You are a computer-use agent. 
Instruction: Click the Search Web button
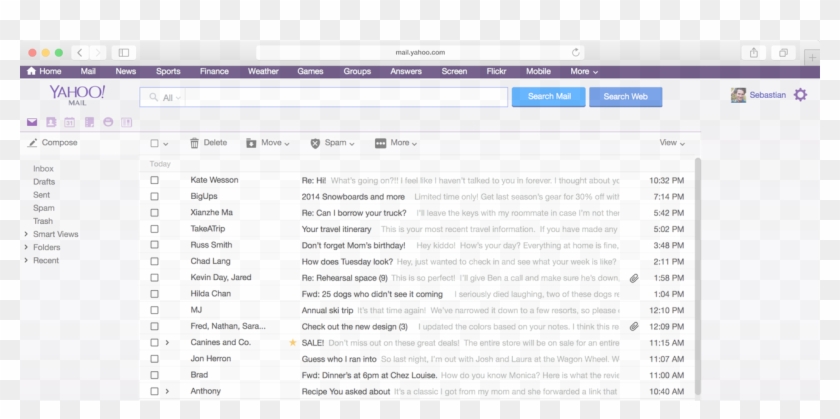pyautogui.click(x=626, y=97)
